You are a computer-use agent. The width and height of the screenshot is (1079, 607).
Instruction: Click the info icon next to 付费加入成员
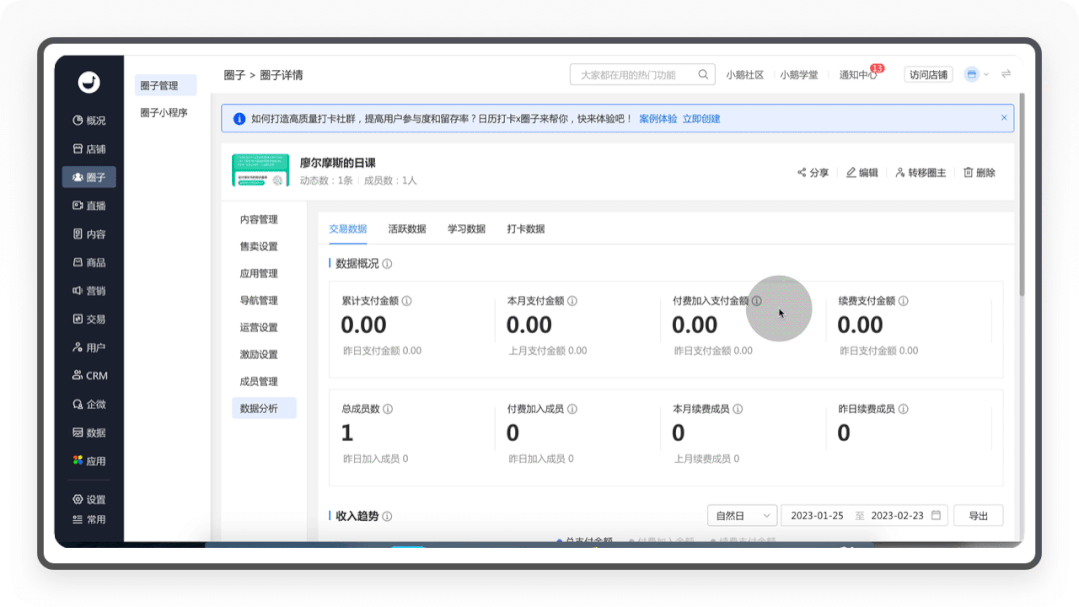tap(573, 409)
